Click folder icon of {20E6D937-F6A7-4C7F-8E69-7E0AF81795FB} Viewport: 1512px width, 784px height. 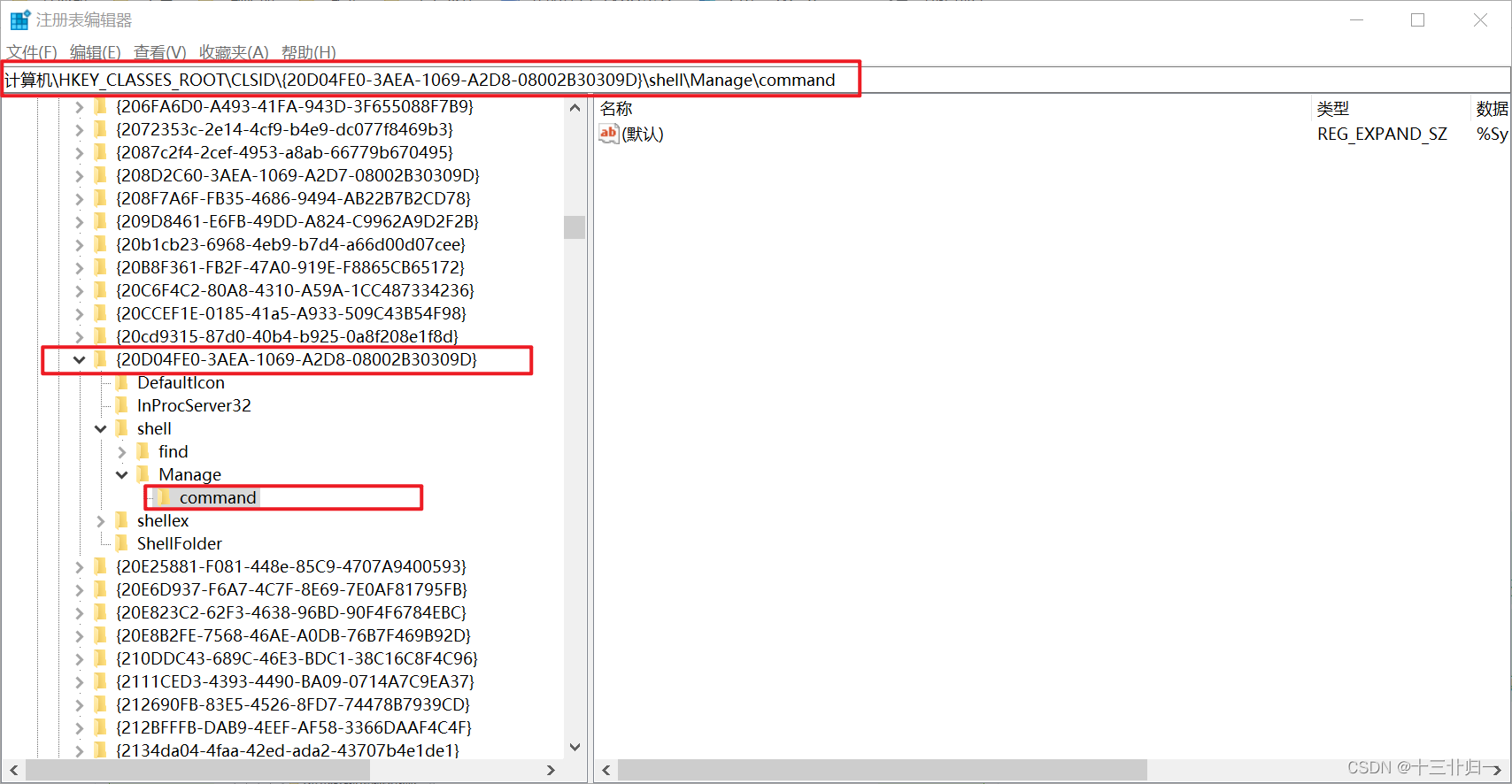click(x=100, y=589)
